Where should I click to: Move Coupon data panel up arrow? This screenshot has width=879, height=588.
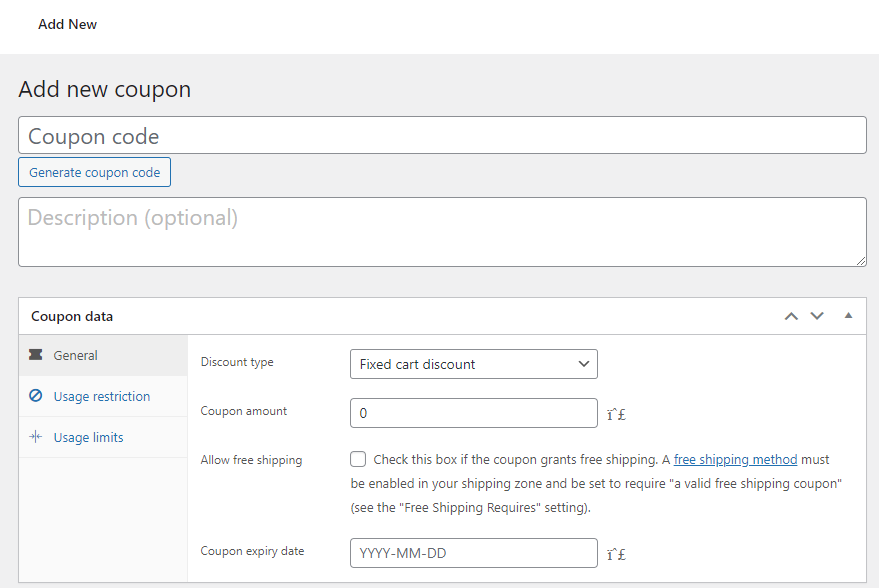coord(791,316)
